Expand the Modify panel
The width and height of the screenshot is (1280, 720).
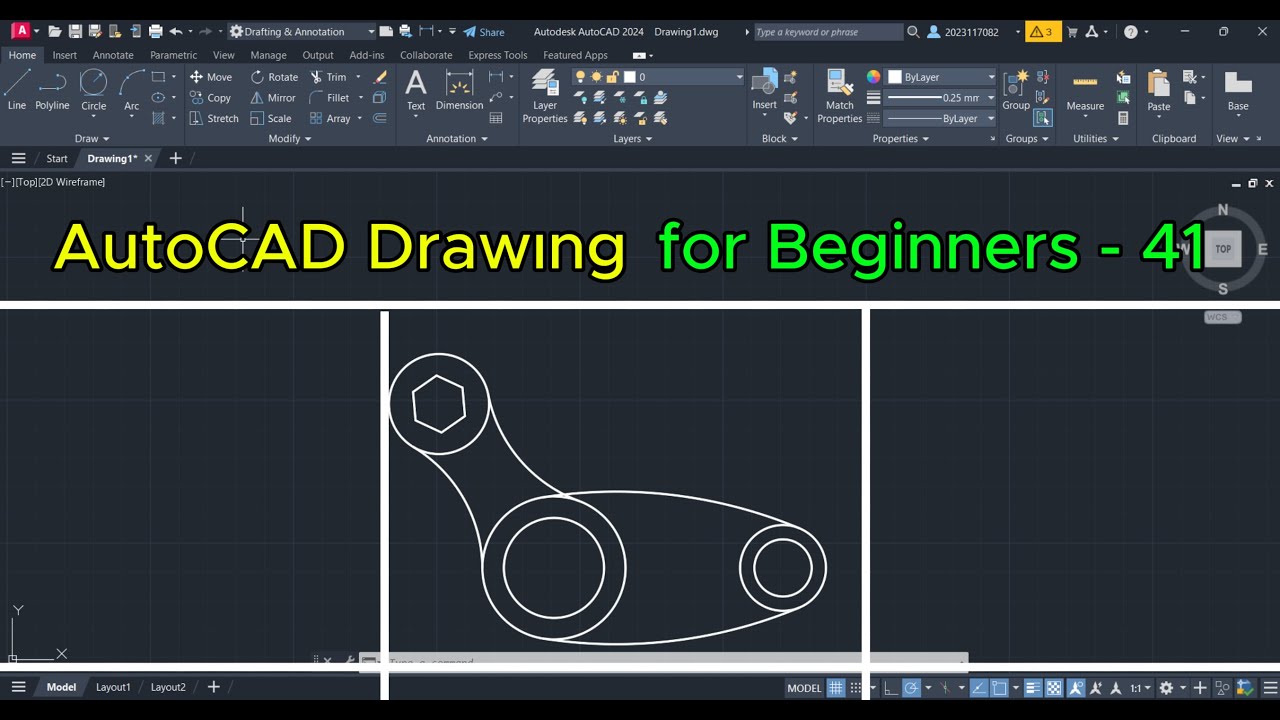[290, 139]
